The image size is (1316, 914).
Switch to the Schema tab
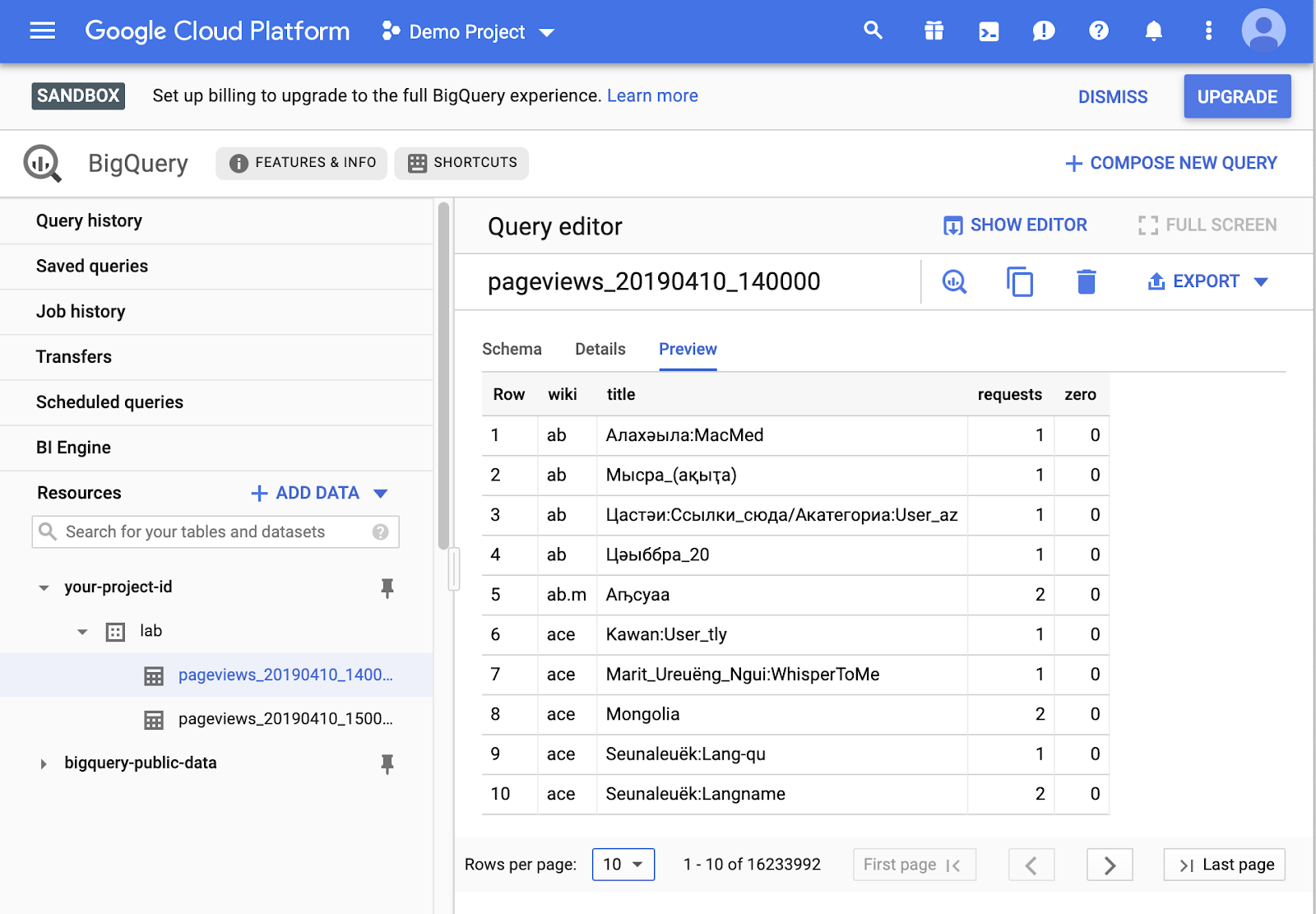tap(512, 350)
